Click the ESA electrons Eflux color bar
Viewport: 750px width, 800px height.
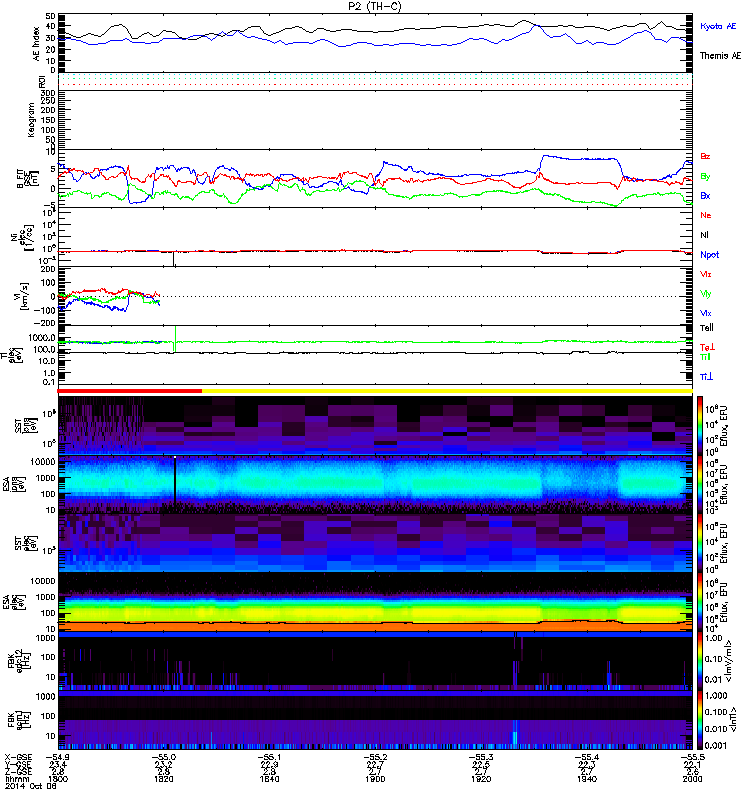click(700, 602)
